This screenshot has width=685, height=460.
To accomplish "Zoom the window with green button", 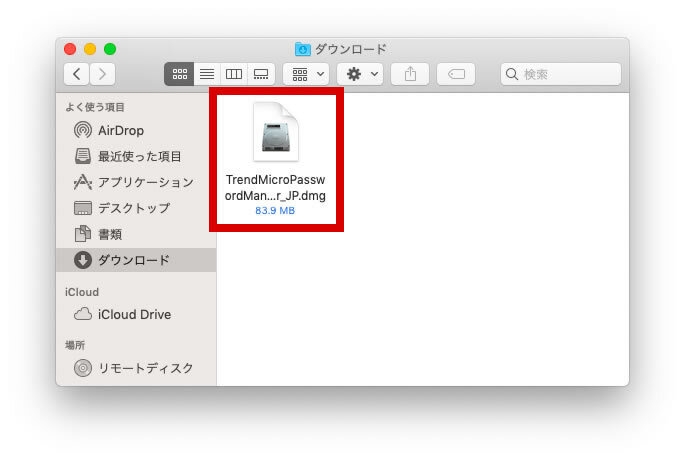I will coord(110,49).
